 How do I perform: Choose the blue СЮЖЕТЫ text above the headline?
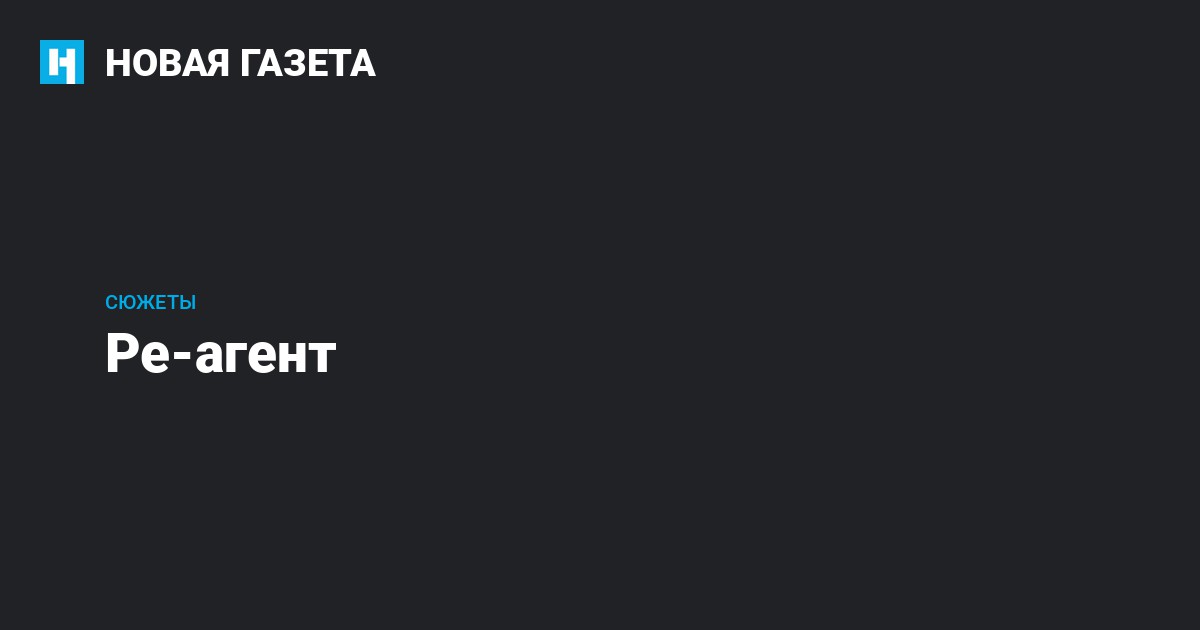pyautogui.click(x=150, y=302)
